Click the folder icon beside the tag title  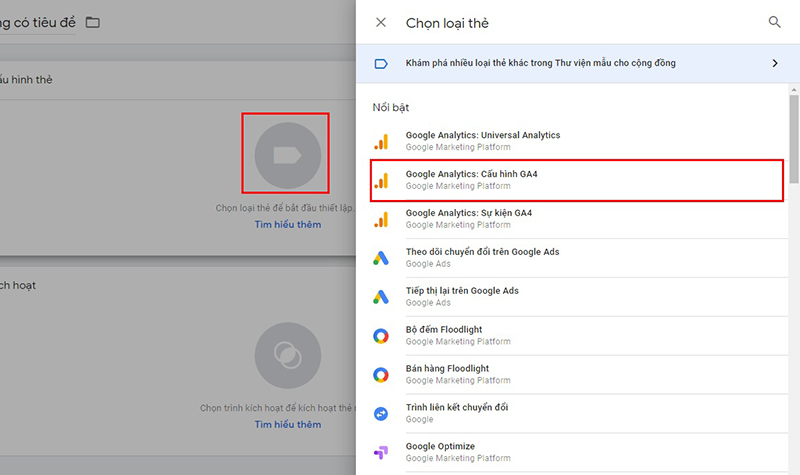click(92, 22)
